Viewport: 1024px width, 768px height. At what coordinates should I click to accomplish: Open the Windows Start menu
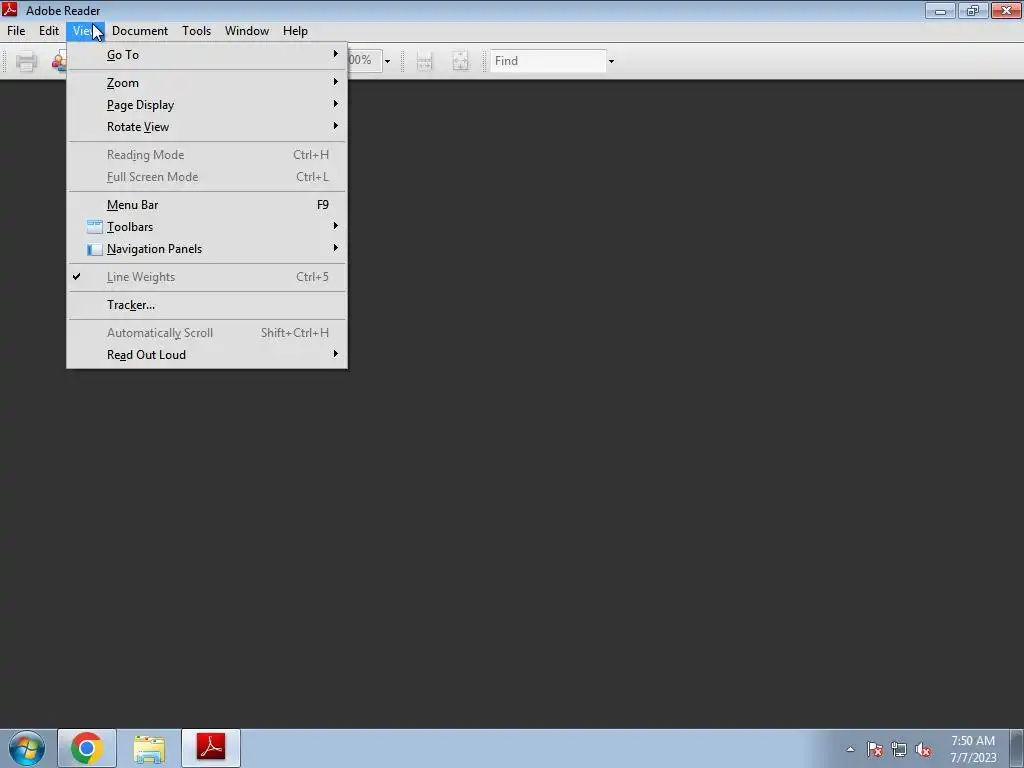click(x=27, y=748)
